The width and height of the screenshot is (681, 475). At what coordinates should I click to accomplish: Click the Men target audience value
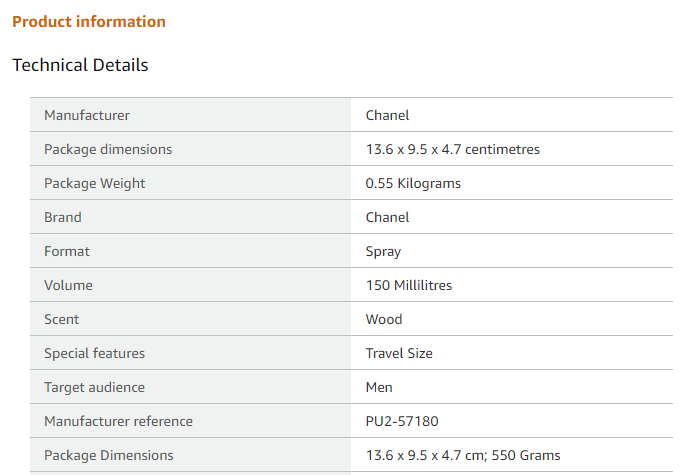[379, 387]
